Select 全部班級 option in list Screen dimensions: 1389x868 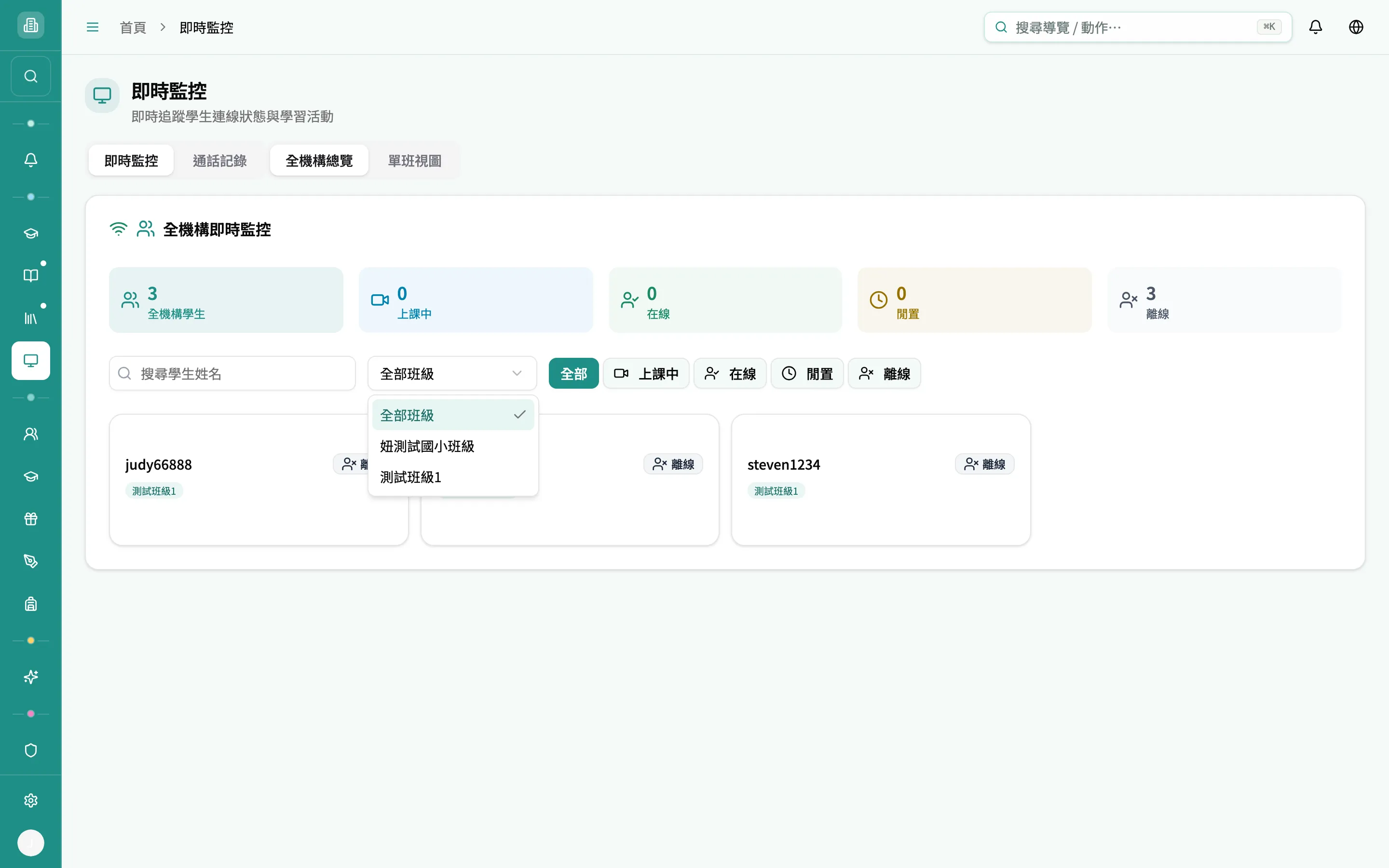click(x=453, y=415)
